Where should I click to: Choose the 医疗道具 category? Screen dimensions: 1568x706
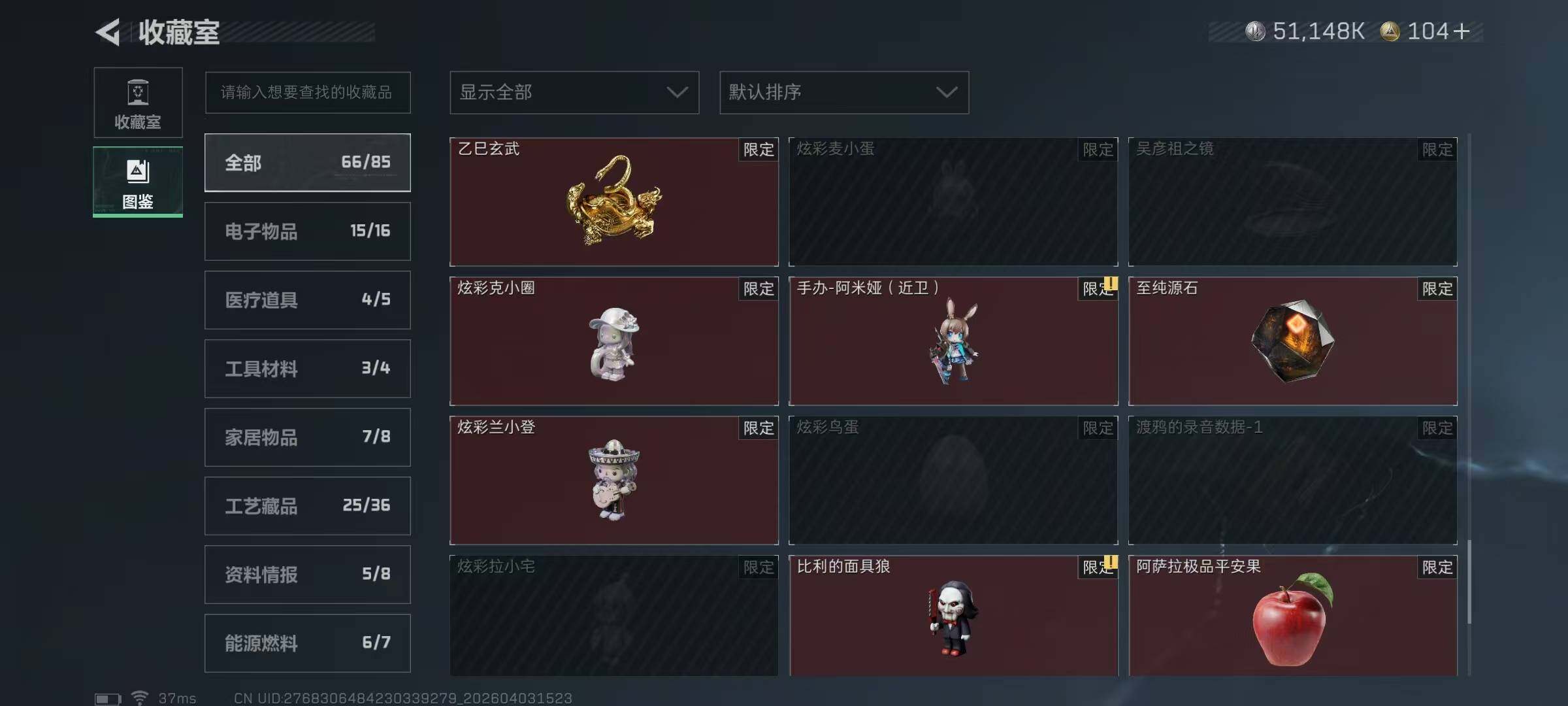(308, 300)
